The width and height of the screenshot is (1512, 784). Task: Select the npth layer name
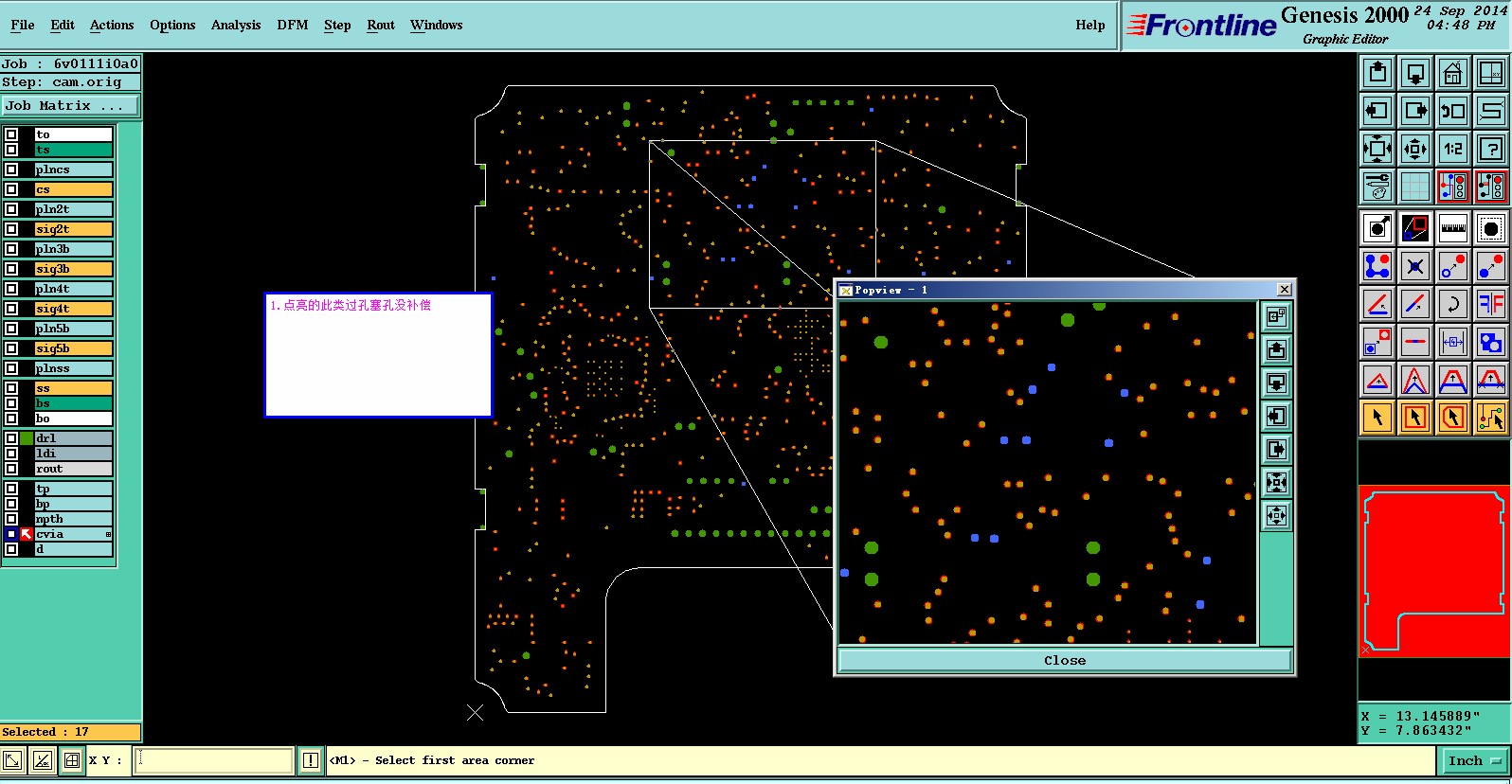pos(74,519)
